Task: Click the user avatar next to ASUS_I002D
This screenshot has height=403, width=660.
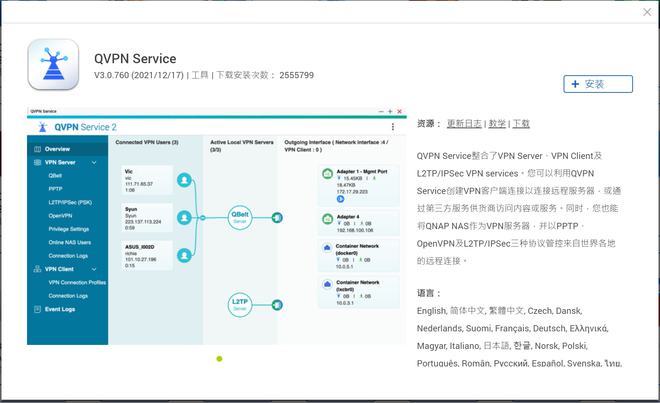Action: click(x=184, y=255)
